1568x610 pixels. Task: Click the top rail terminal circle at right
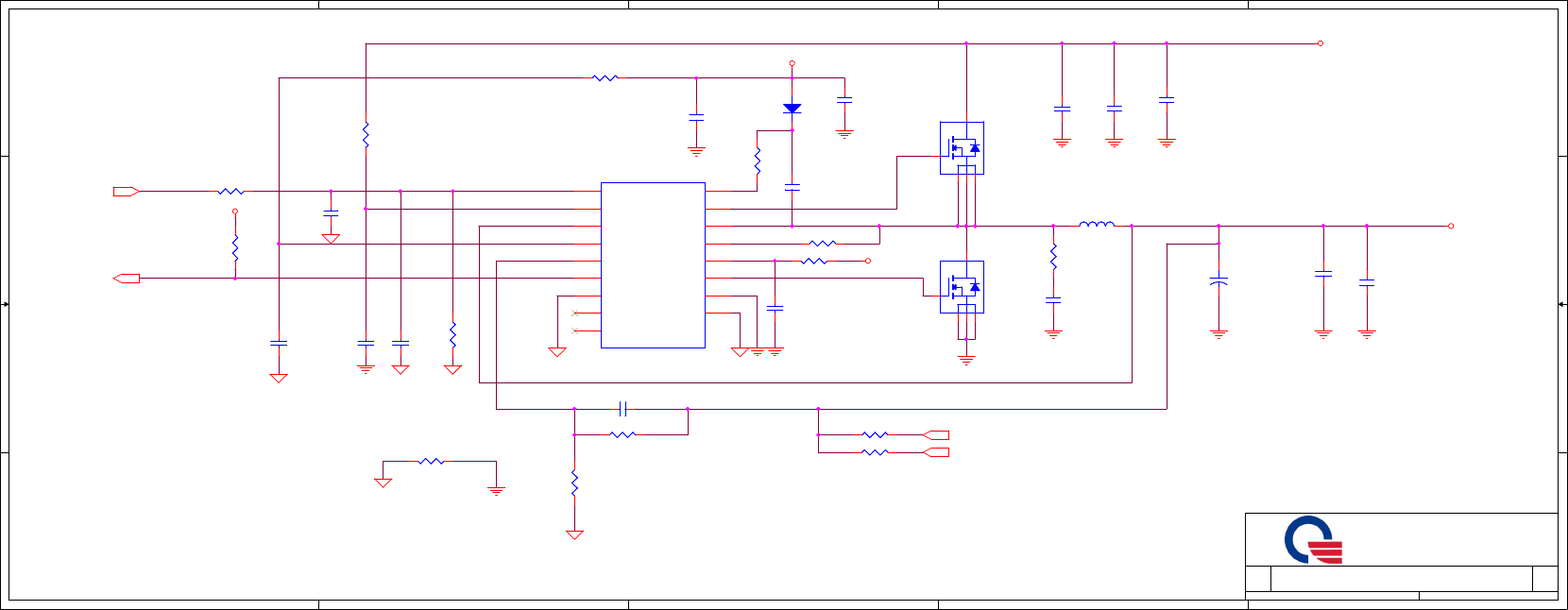coord(1321,43)
